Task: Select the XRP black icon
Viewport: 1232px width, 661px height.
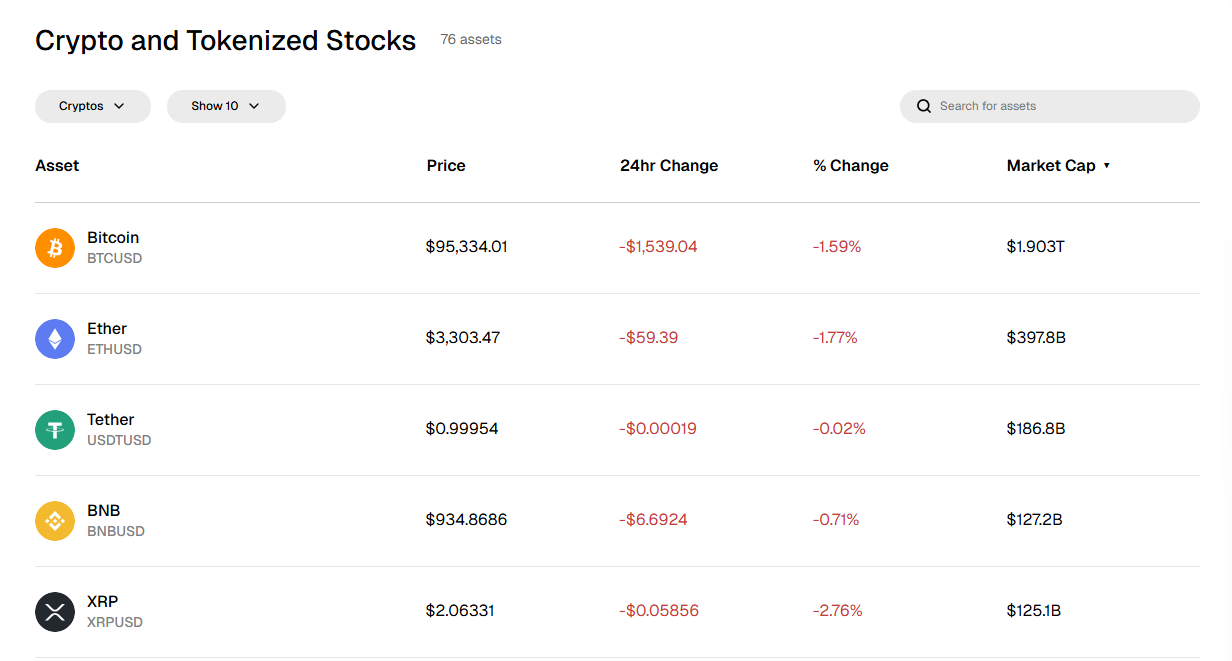Action: (55, 611)
